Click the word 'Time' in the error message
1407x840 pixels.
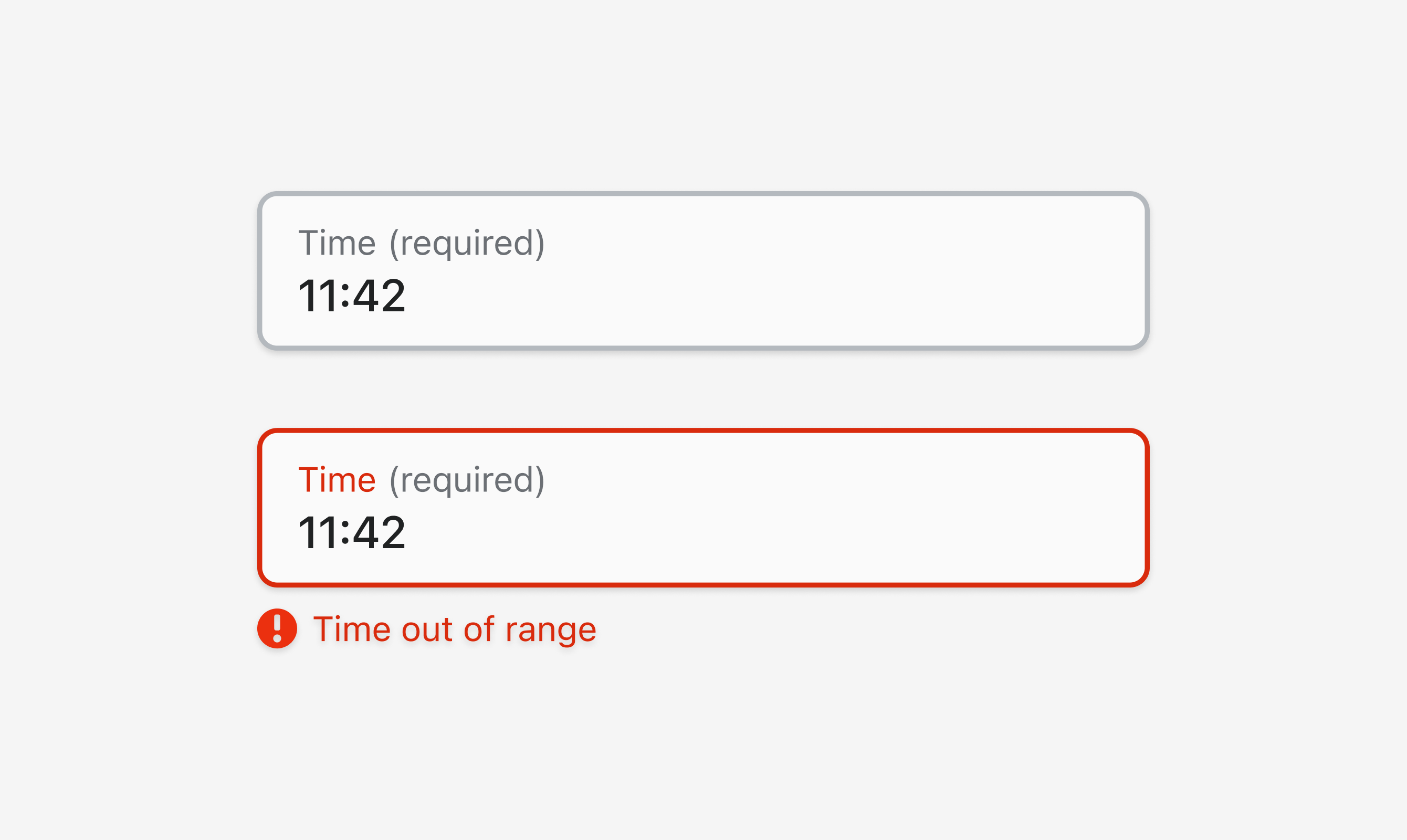point(351,629)
